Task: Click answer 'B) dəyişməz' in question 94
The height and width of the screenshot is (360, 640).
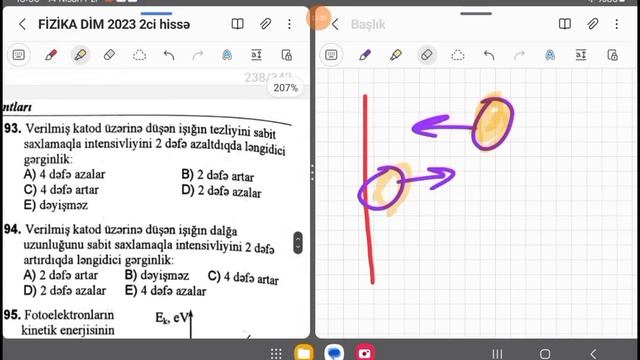Action: pyautogui.click(x=157, y=276)
